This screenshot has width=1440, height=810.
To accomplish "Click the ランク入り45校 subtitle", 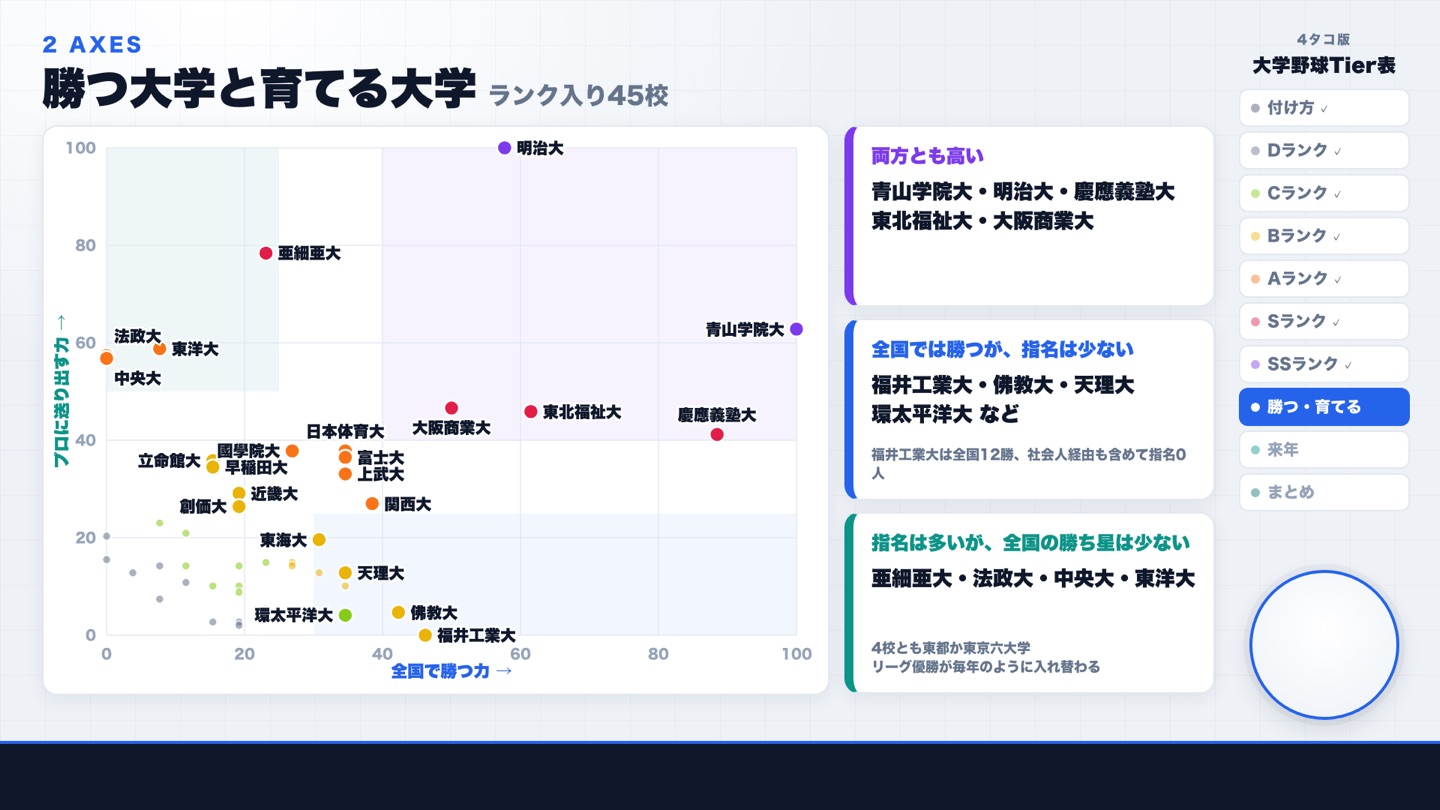I will tap(578, 96).
